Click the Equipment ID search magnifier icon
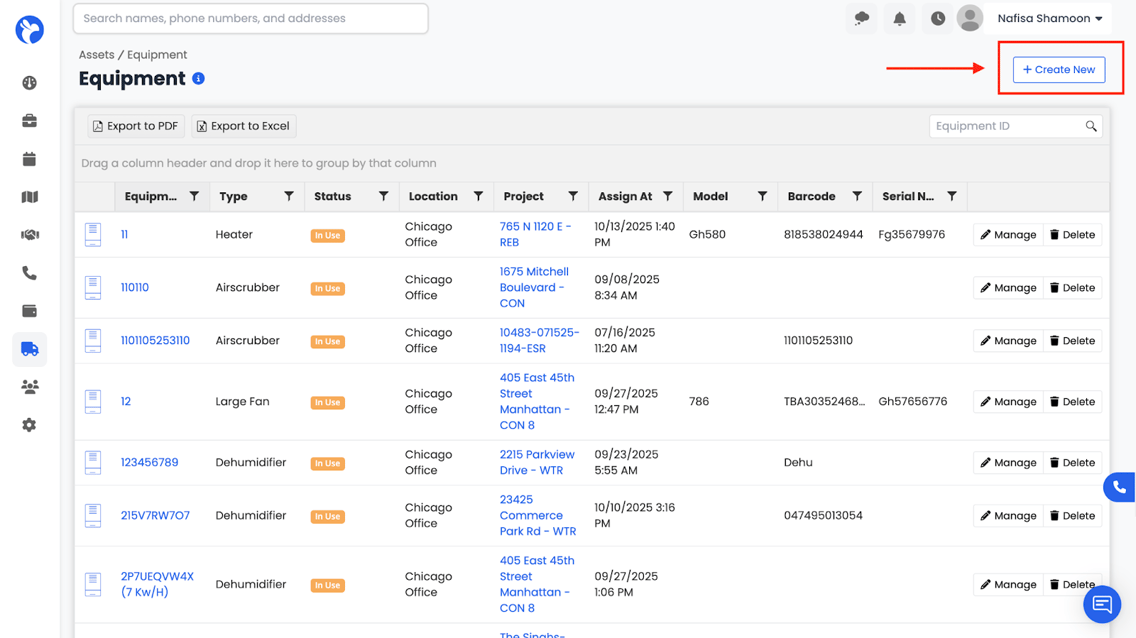1136x638 pixels. pos(1090,126)
